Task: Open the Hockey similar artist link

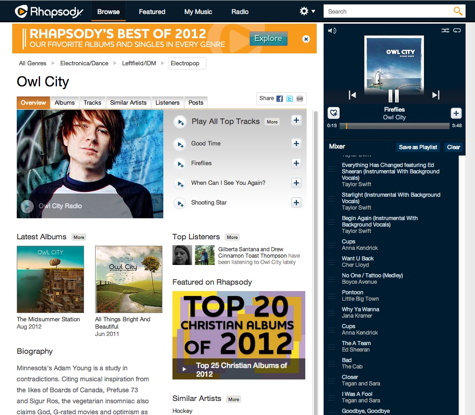Action: pos(182,411)
